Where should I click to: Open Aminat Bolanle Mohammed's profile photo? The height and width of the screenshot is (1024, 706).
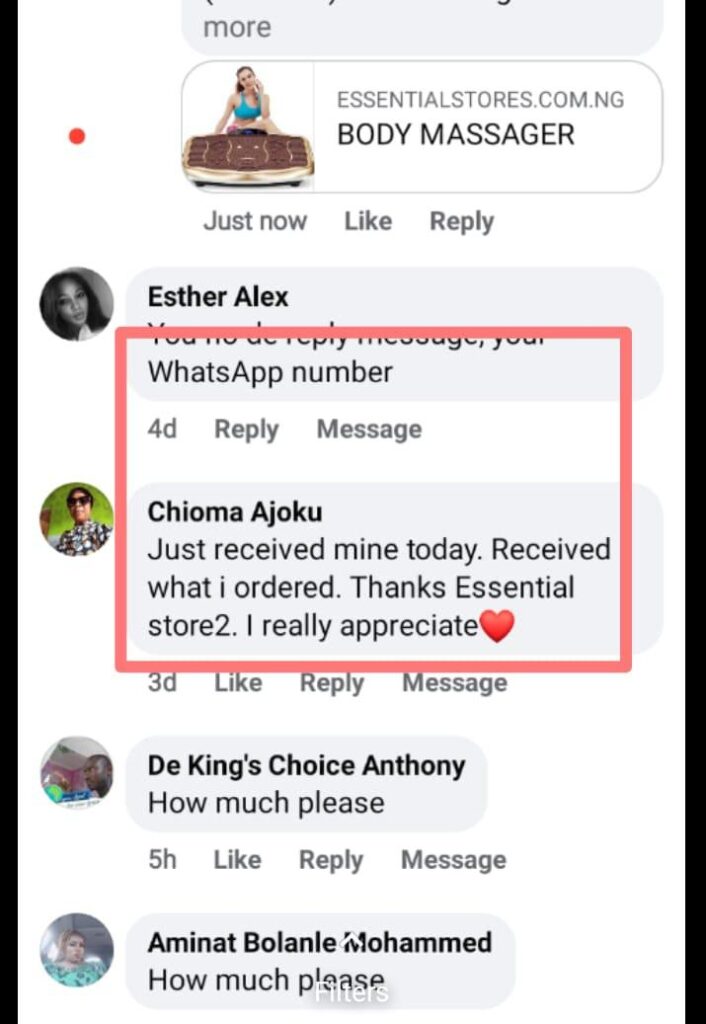(x=76, y=950)
